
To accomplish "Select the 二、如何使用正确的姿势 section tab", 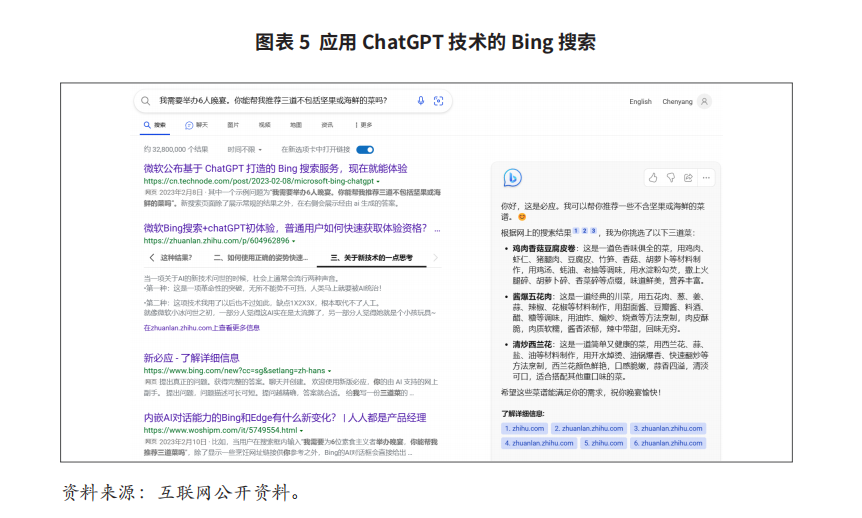I will [x=261, y=257].
